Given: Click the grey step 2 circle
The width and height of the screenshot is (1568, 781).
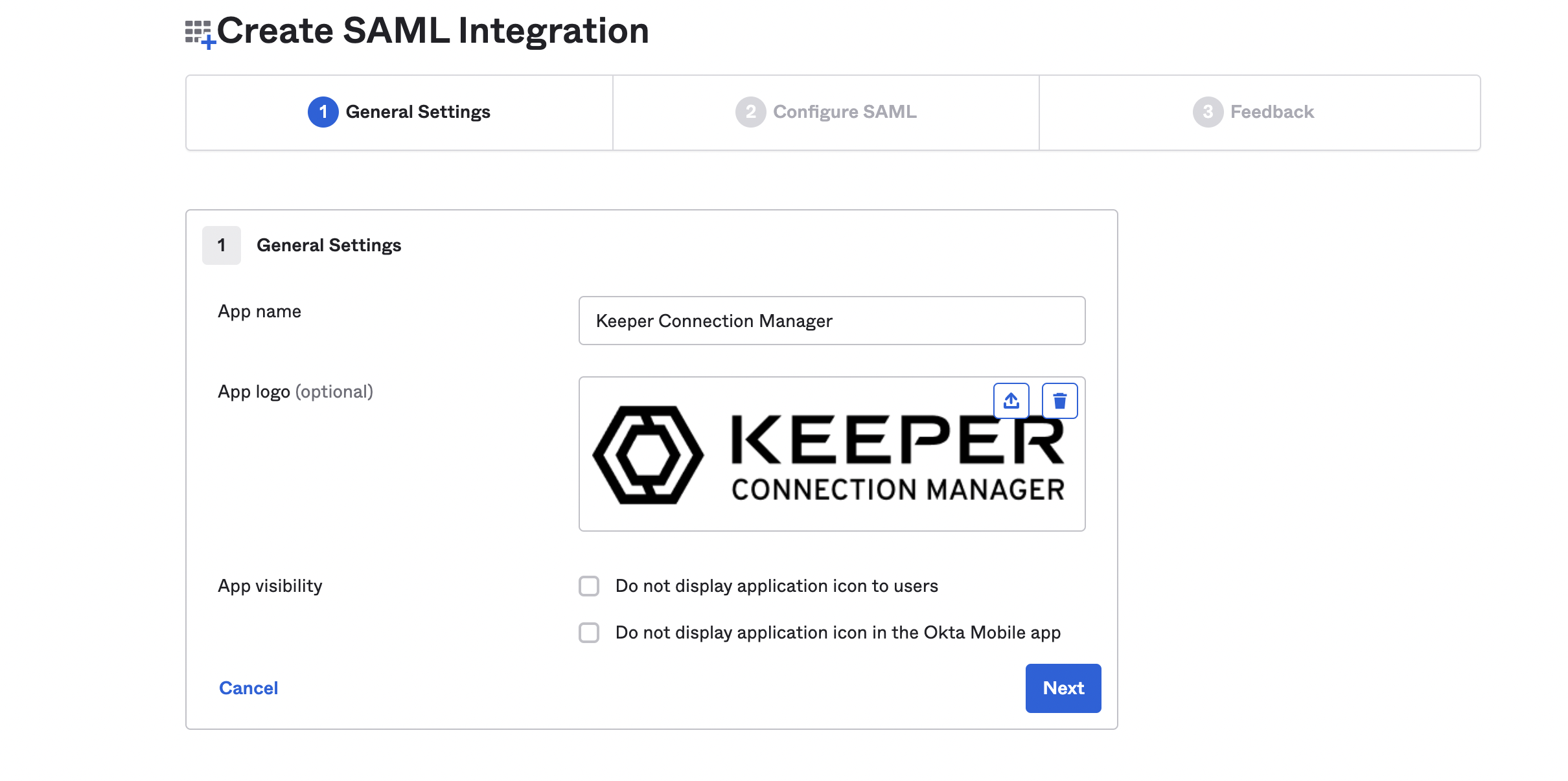Looking at the screenshot, I should coord(750,112).
